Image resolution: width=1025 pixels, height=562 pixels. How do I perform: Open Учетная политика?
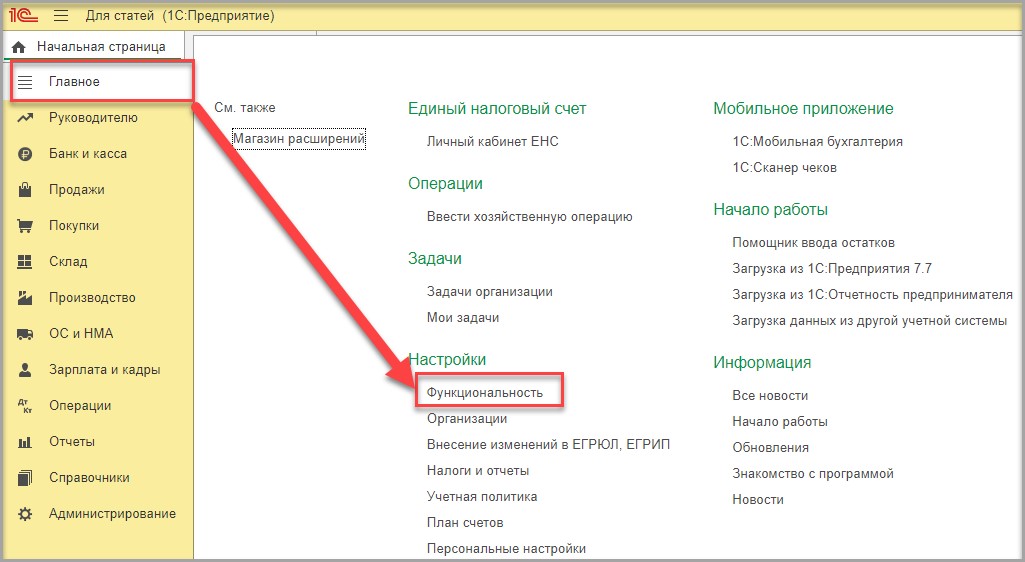[x=482, y=497]
